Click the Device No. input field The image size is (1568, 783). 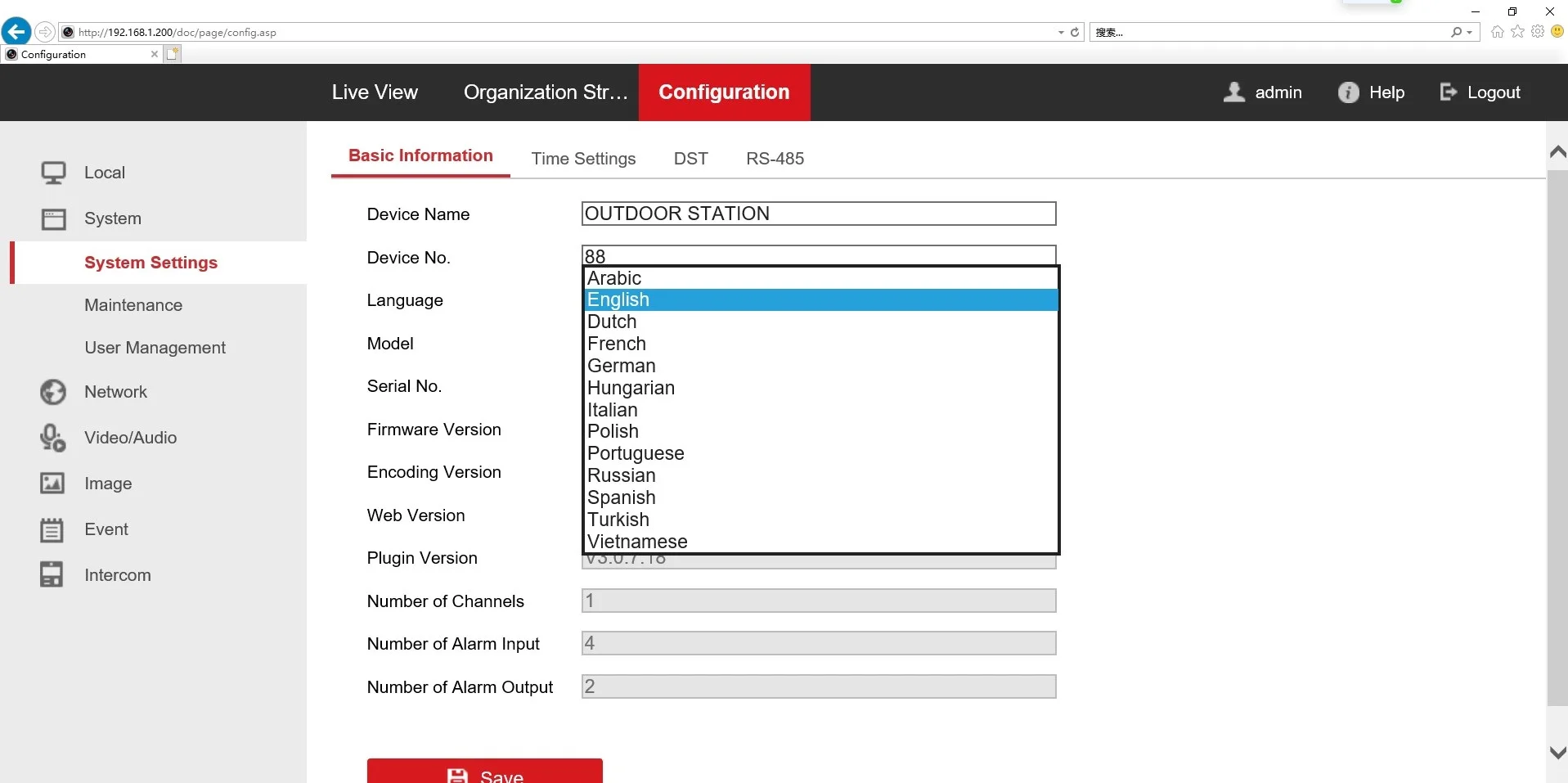click(819, 255)
